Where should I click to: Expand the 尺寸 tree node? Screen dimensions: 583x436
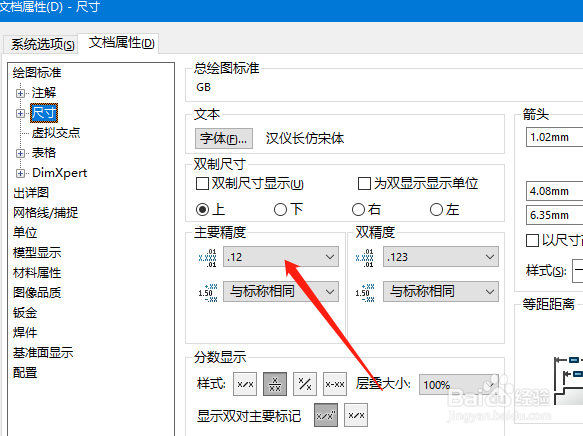click(x=20, y=113)
